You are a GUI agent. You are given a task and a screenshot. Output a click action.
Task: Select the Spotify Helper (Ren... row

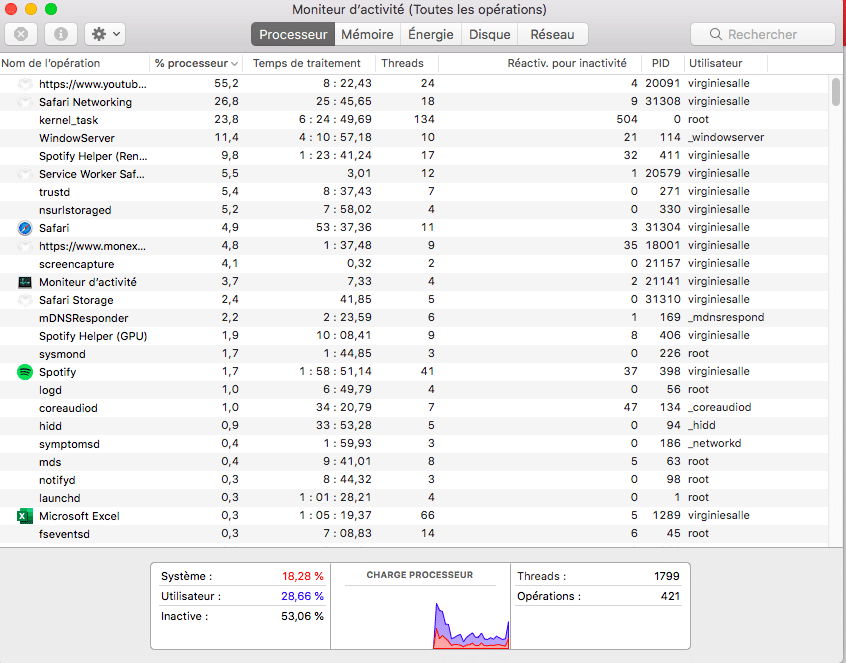click(x=414, y=155)
